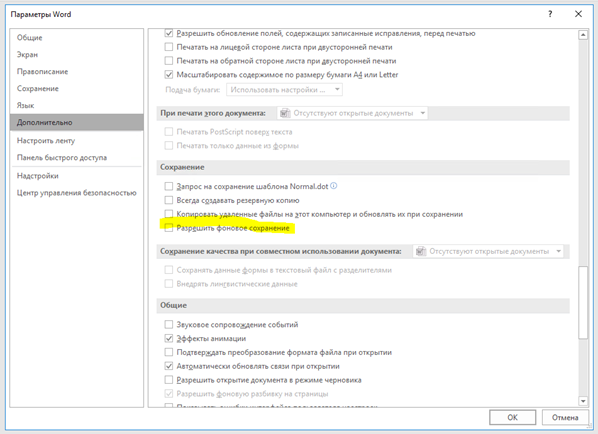
Task: Click the help question mark icon
Action: tap(550, 14)
